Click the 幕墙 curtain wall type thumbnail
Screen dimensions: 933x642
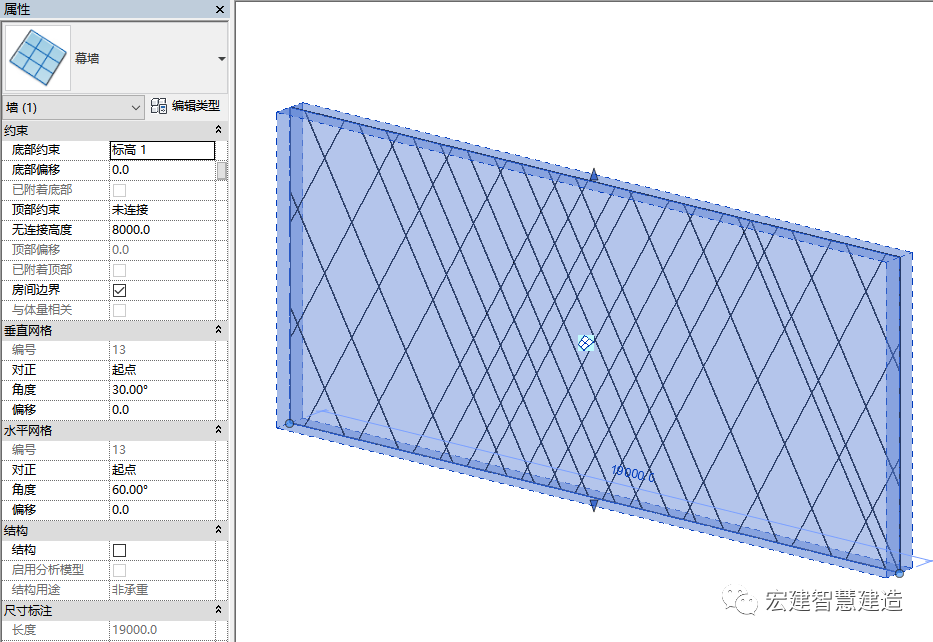(x=37, y=58)
